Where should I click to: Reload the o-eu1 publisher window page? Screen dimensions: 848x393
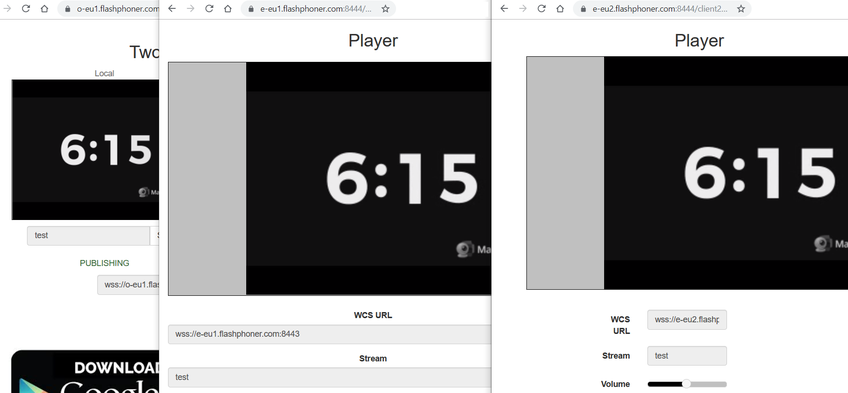(x=25, y=9)
